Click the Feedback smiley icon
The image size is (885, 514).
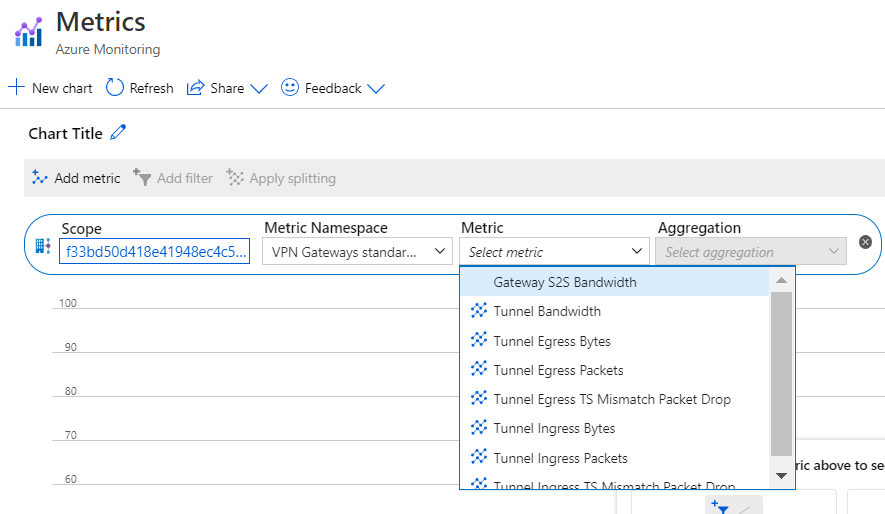point(290,88)
